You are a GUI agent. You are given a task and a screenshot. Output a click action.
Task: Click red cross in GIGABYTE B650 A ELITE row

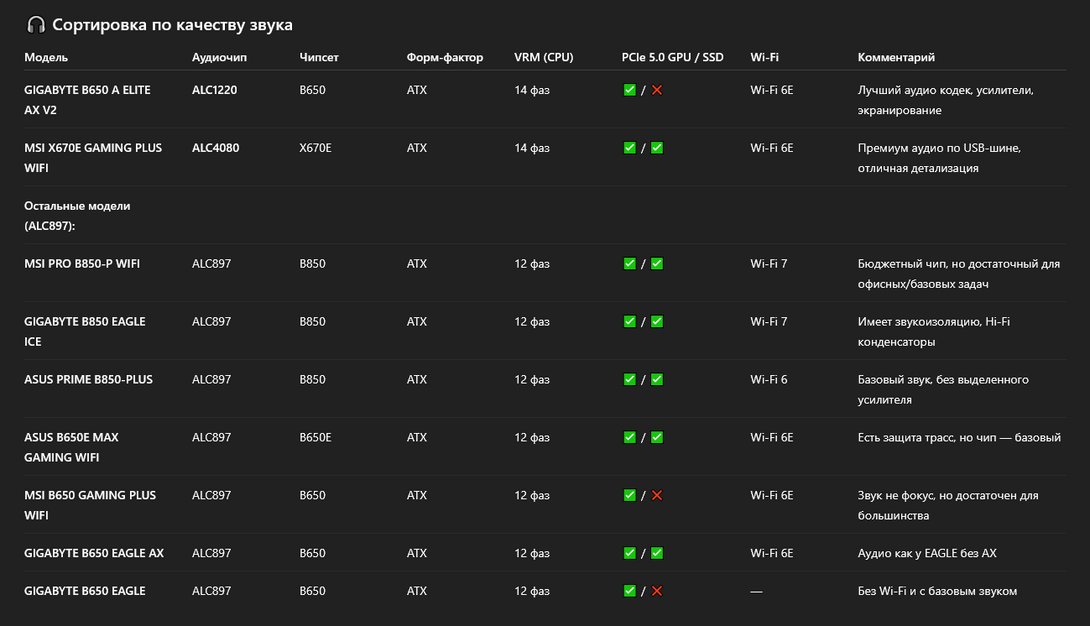tap(657, 90)
